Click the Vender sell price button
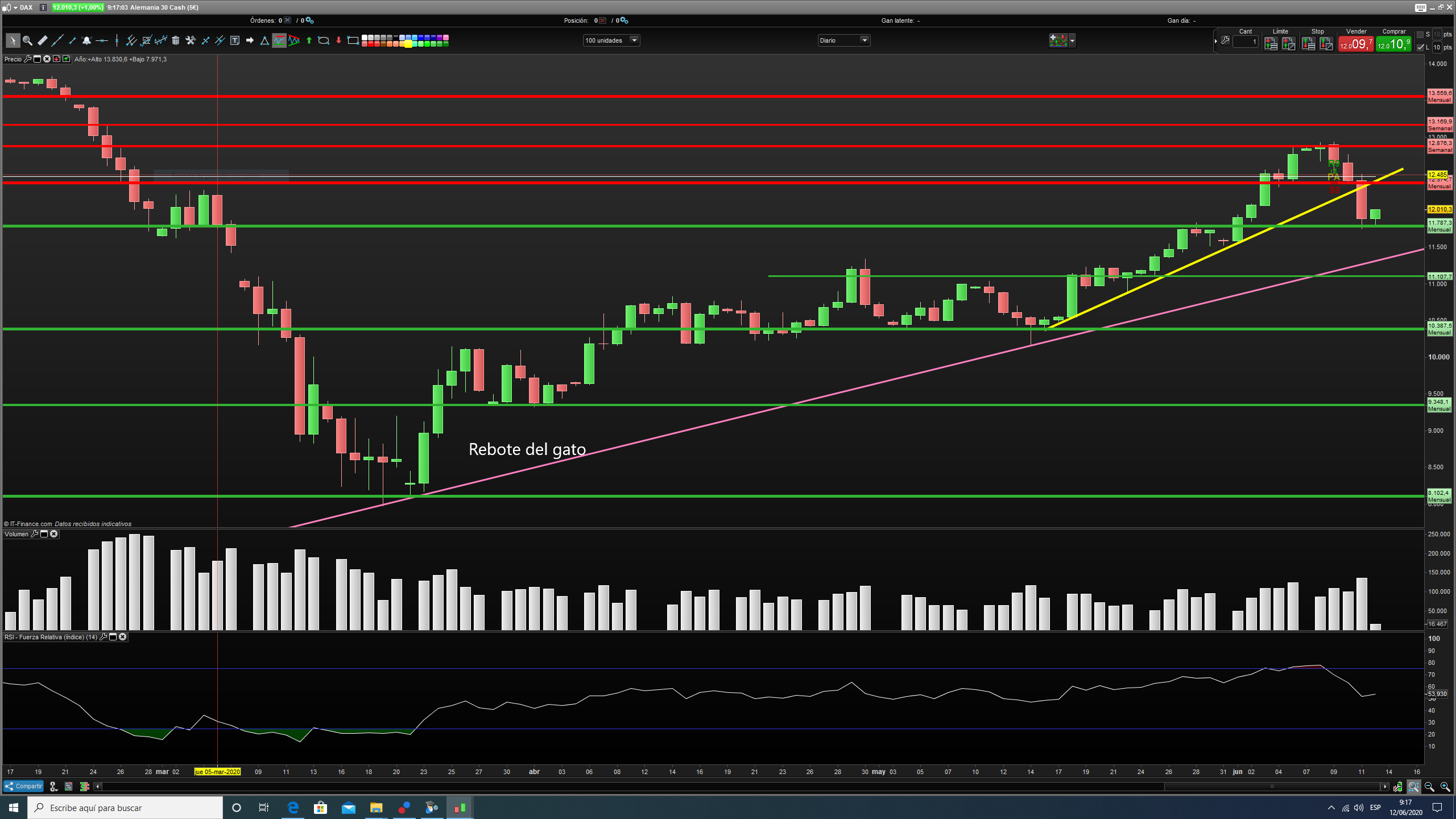Viewport: 1456px width, 819px height. (x=1355, y=44)
